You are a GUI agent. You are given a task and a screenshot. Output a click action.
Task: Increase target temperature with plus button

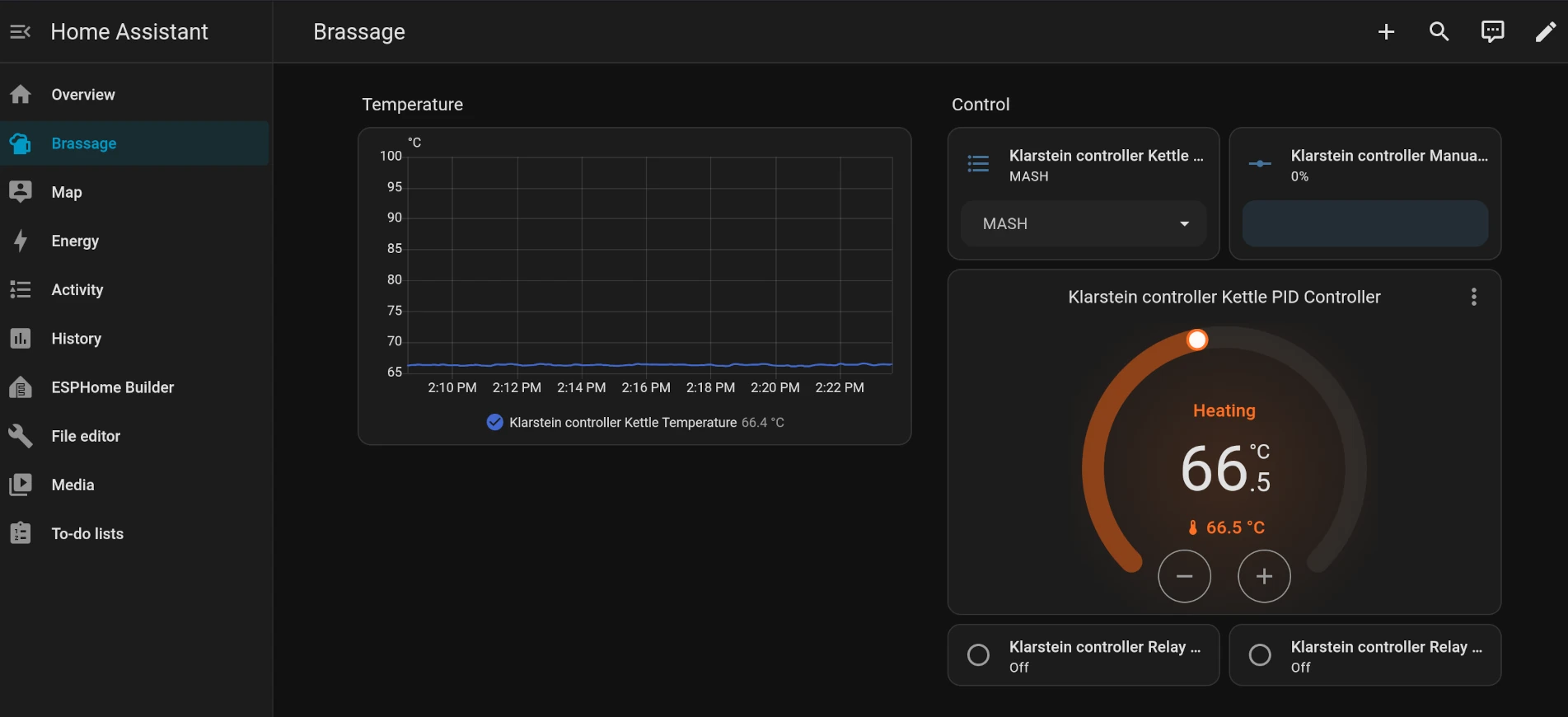coord(1264,576)
